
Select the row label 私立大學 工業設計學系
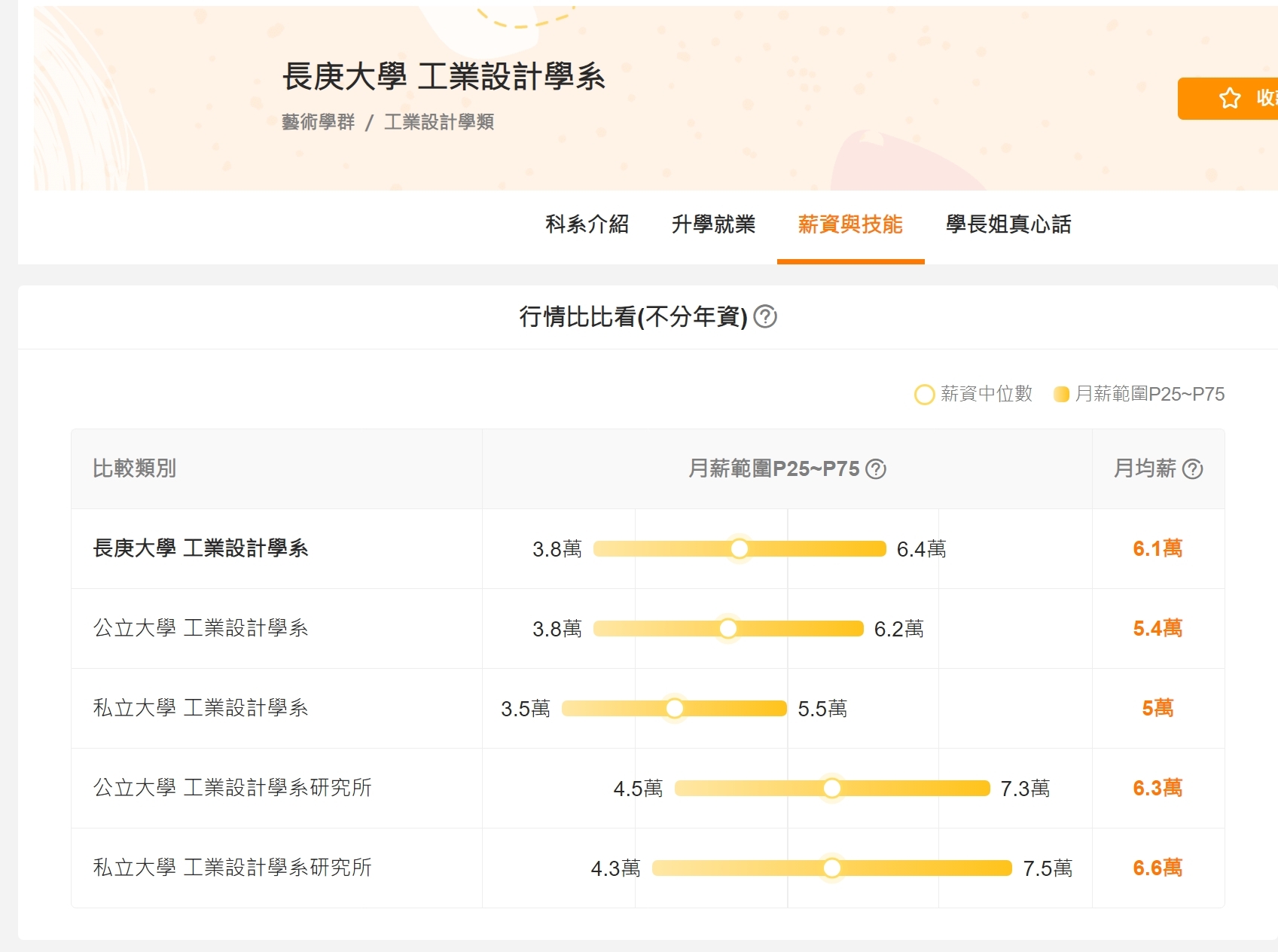(200, 708)
